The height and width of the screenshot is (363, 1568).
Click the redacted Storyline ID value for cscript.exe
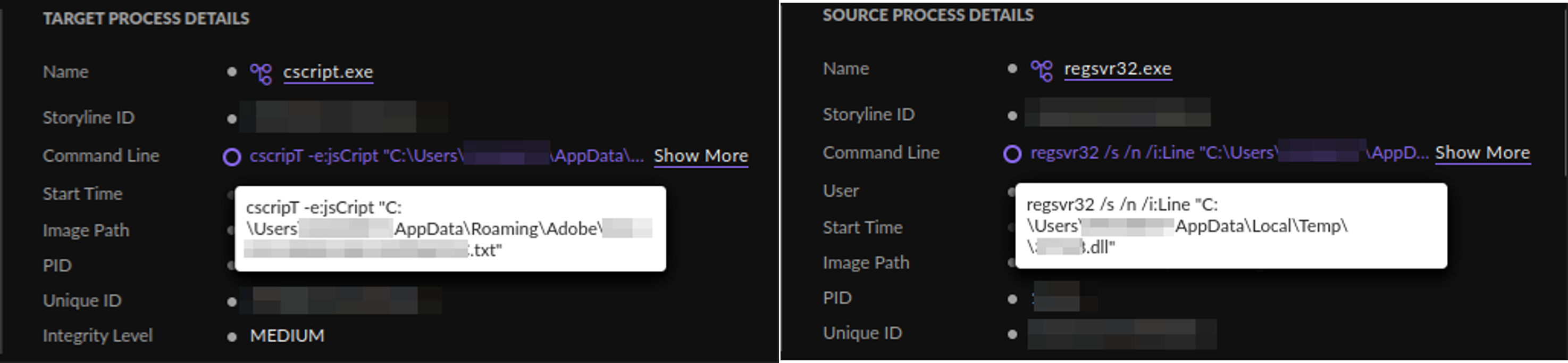click(x=343, y=118)
